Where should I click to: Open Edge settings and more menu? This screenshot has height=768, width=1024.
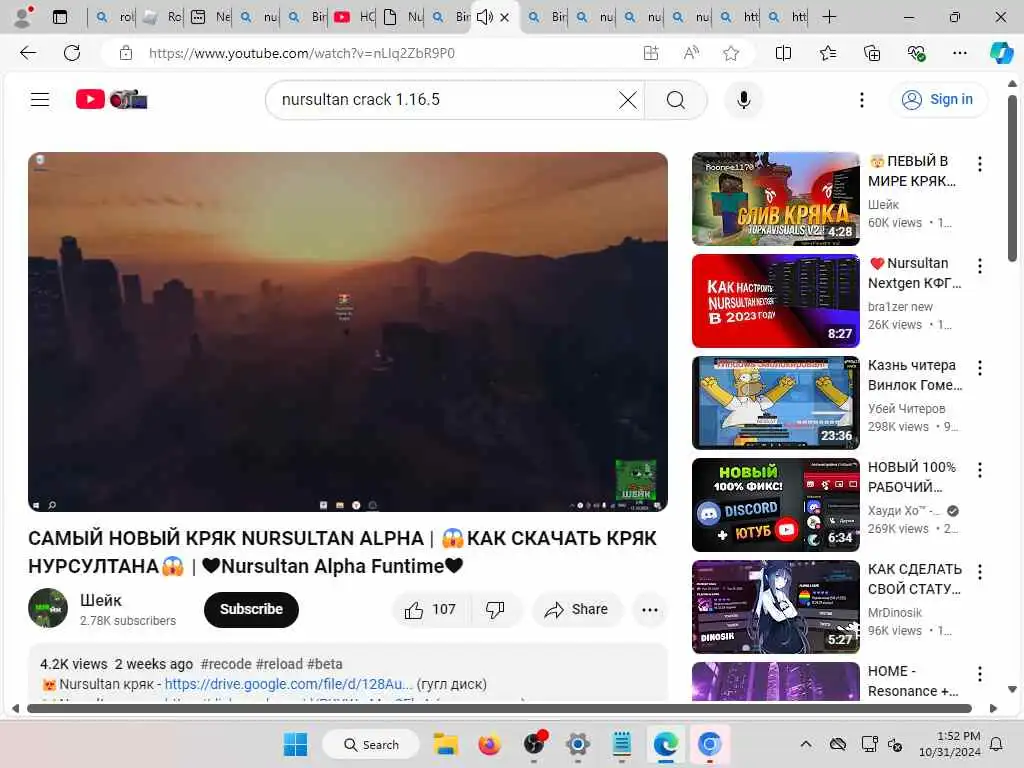959,53
